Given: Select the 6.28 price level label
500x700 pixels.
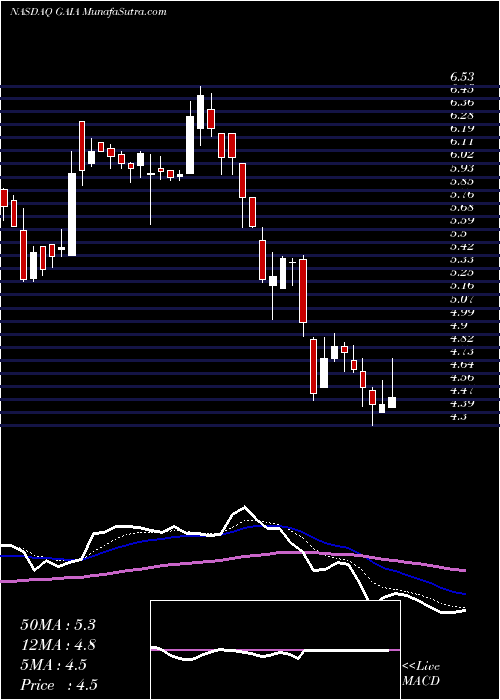Looking at the screenshot, I should coord(462,116).
